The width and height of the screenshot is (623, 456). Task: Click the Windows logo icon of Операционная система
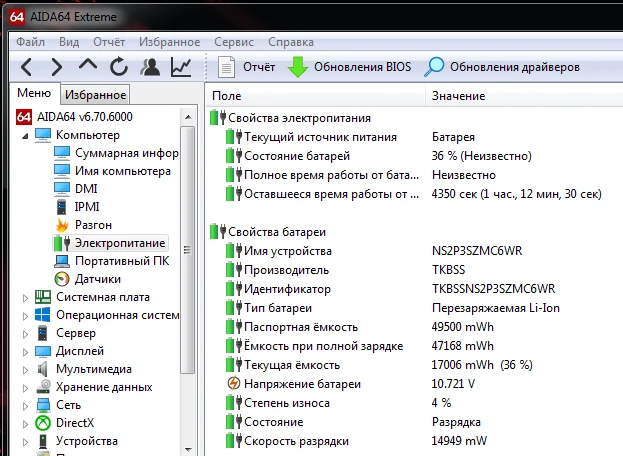click(x=43, y=315)
